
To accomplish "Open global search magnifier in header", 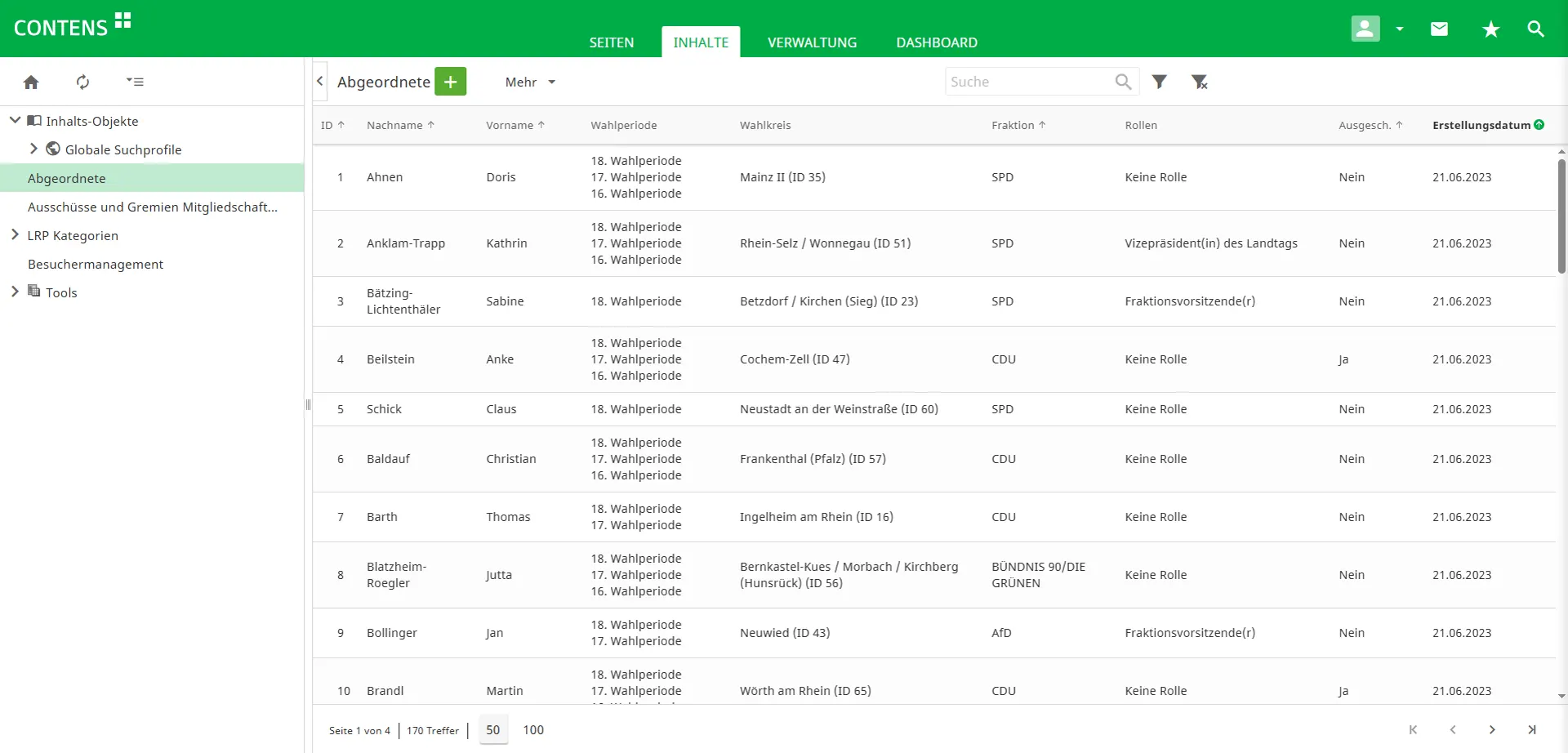I will point(1535,29).
